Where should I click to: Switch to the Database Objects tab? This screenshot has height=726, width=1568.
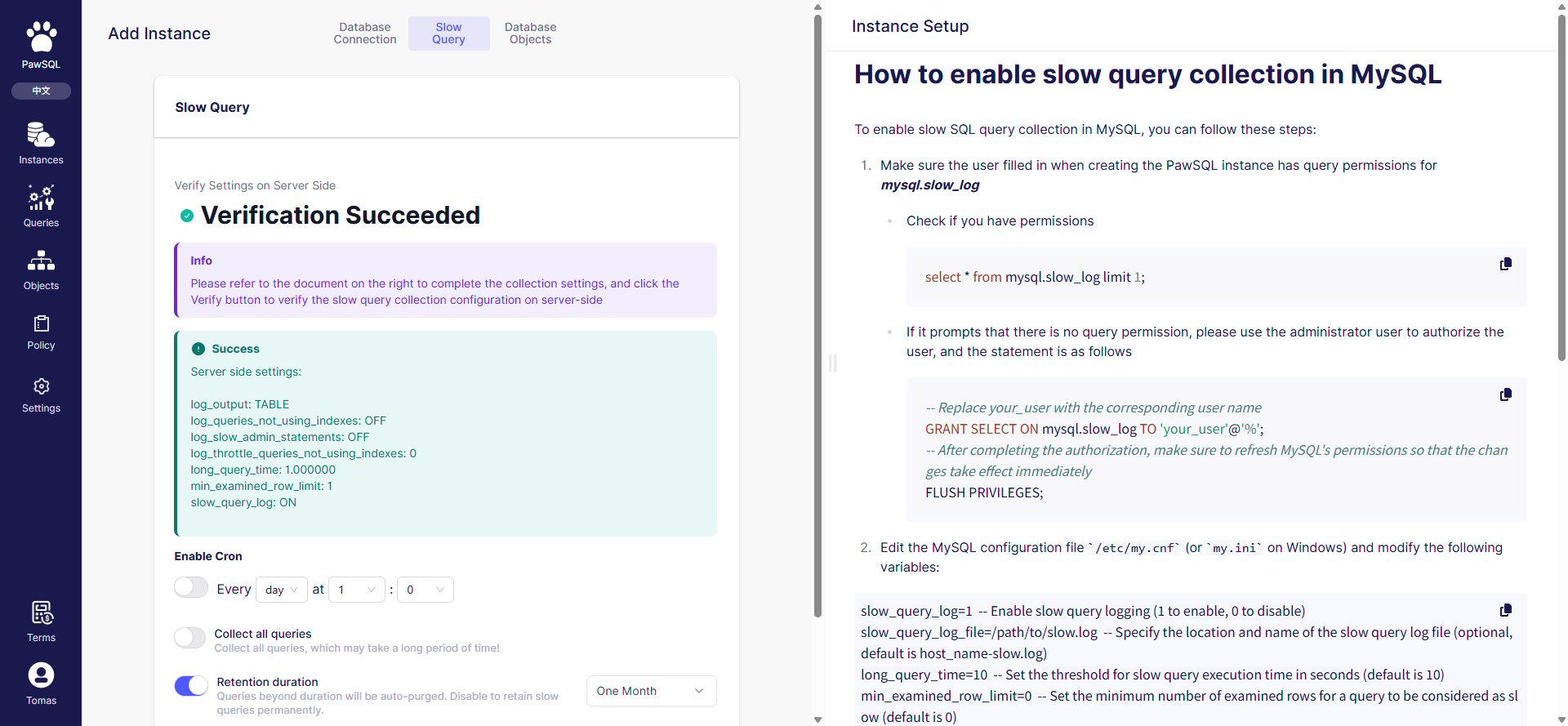(x=530, y=33)
